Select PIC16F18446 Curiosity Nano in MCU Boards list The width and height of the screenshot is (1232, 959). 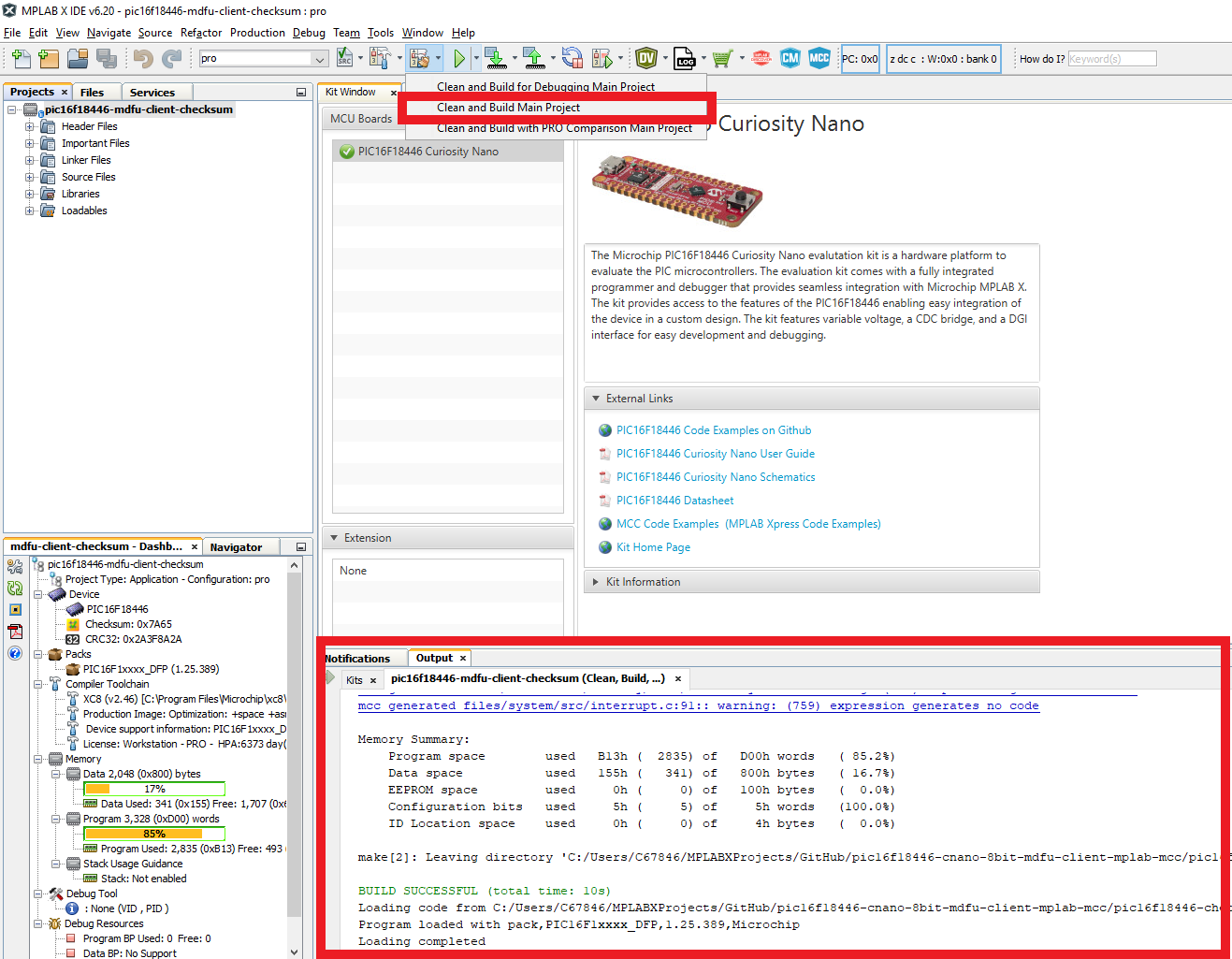(448, 152)
